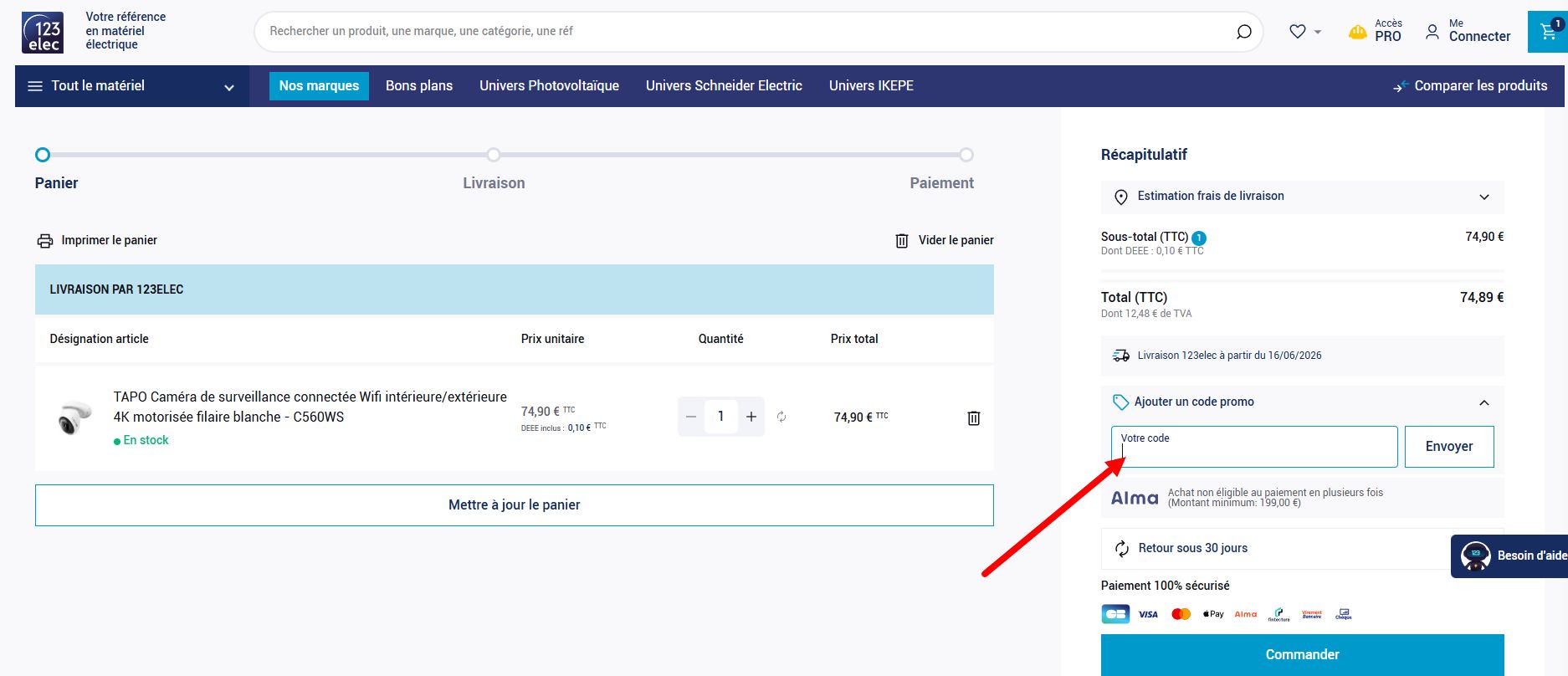The image size is (1568, 676).
Task: Increase quantity with plus button
Action: (751, 417)
